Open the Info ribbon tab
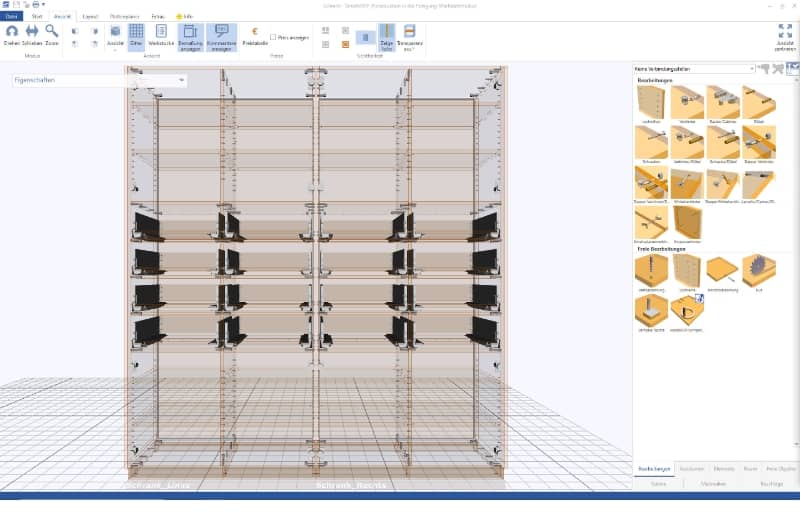 pos(185,16)
